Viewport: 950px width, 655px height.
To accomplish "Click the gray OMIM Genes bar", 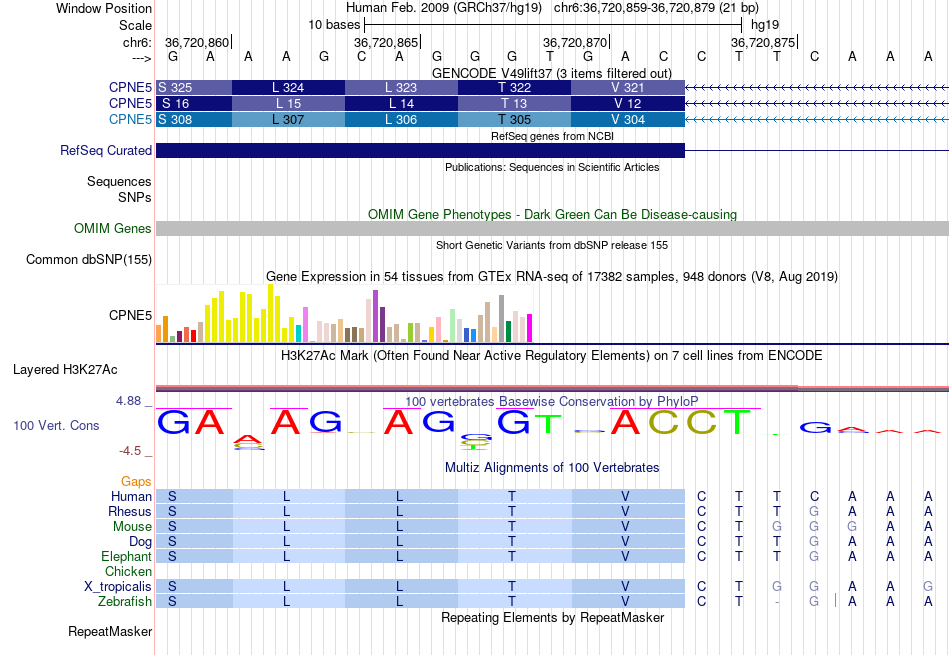I will [x=552, y=228].
